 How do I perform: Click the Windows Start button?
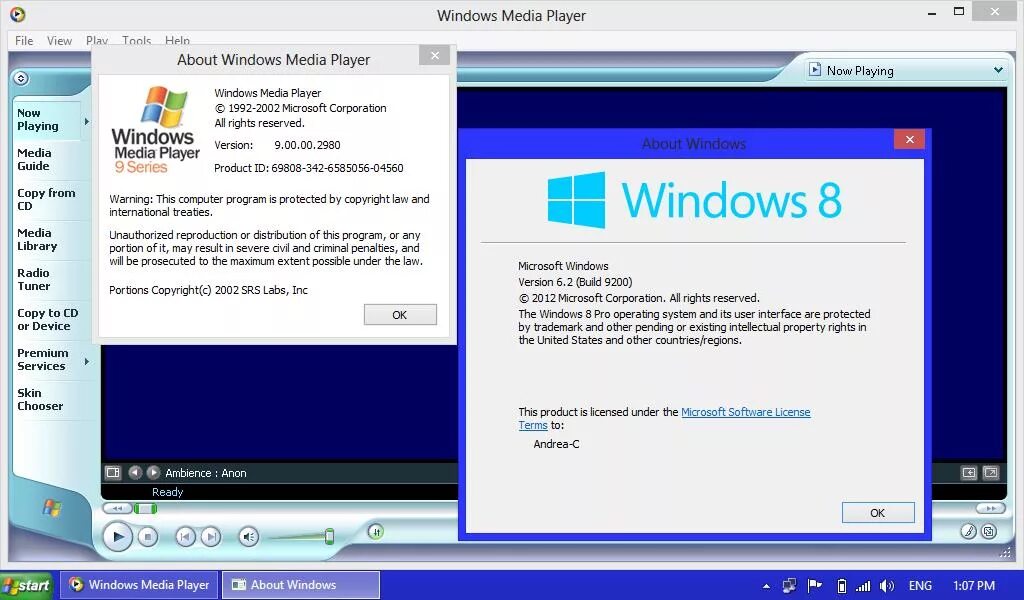click(27, 585)
